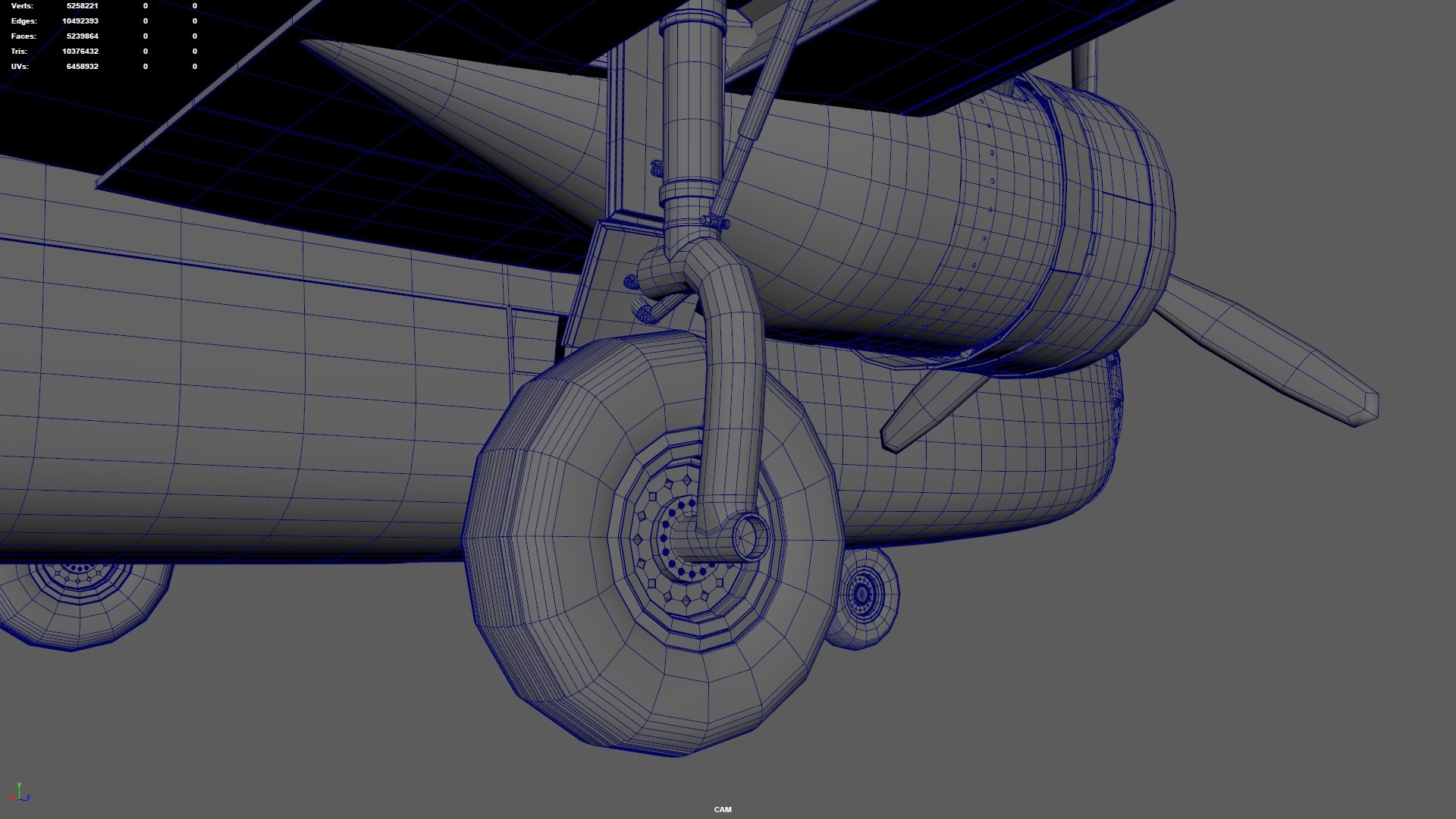Click the XYZ axis orientation gizmo
1456x819 pixels.
pyautogui.click(x=20, y=792)
